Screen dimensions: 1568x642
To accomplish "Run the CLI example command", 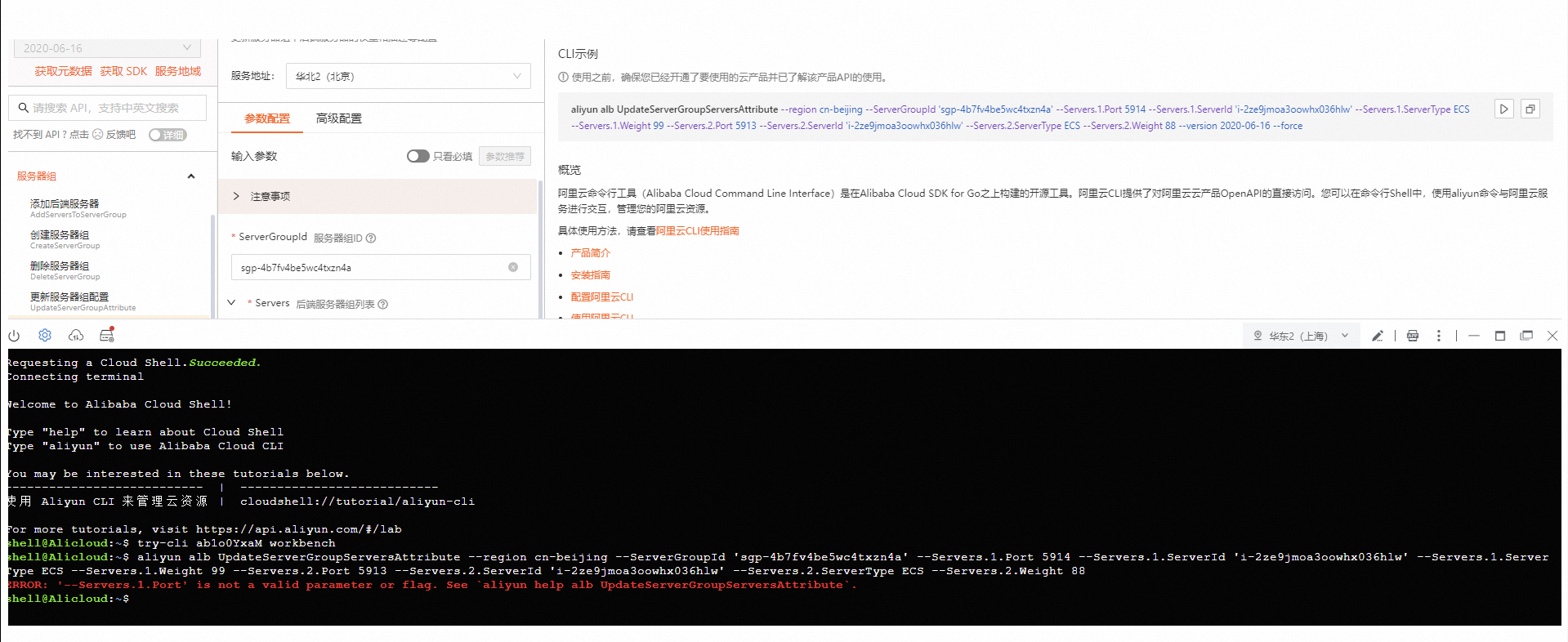I will [x=1504, y=109].
